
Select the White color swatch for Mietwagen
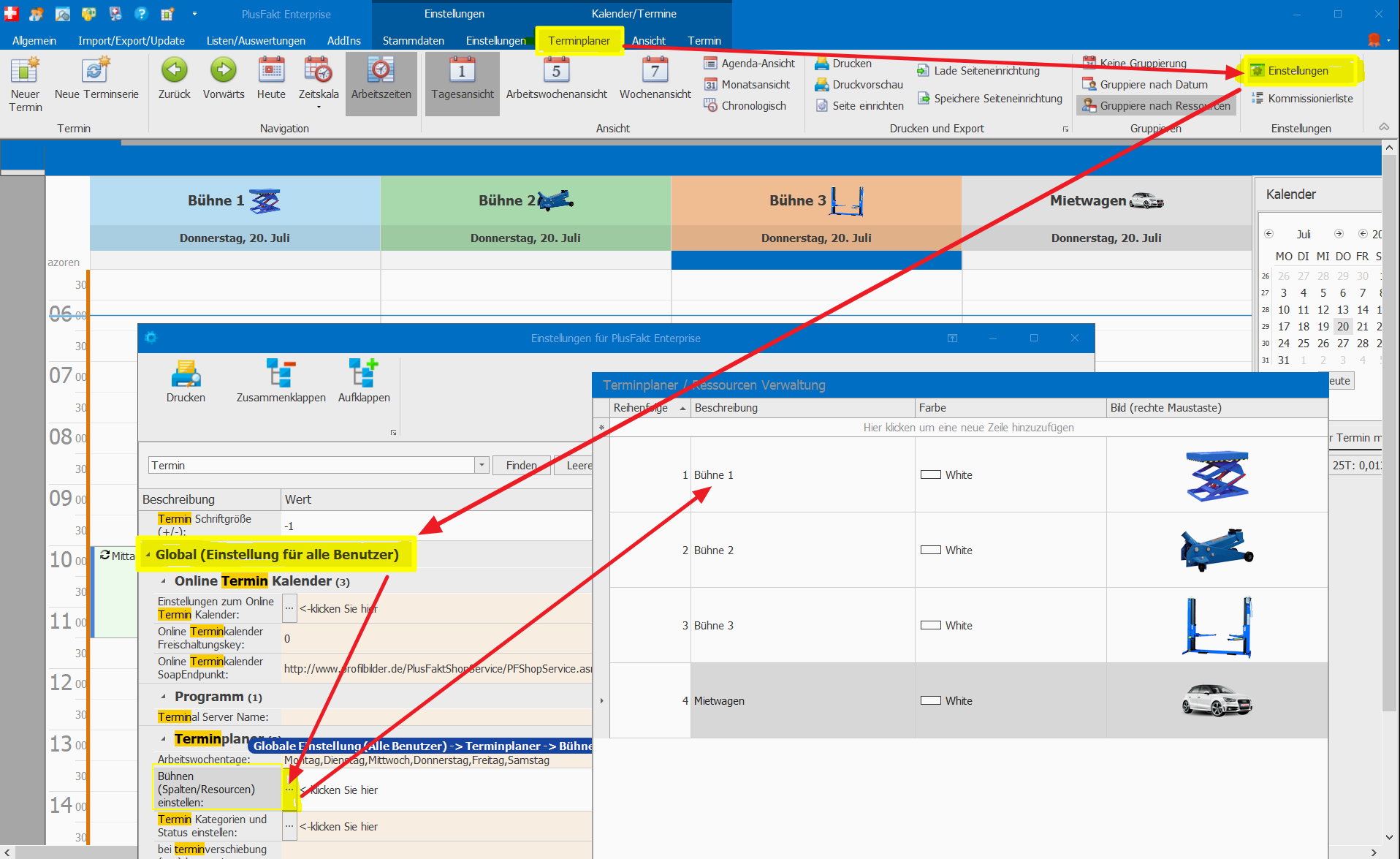tap(930, 700)
